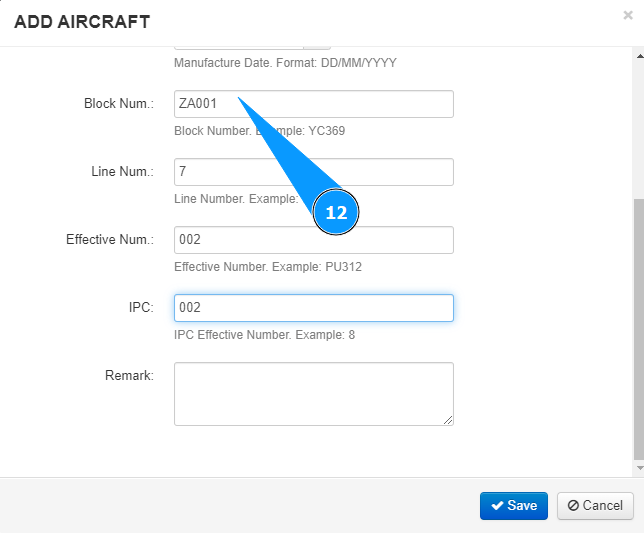
Task: Click the Remark field label
Action: click(x=129, y=375)
